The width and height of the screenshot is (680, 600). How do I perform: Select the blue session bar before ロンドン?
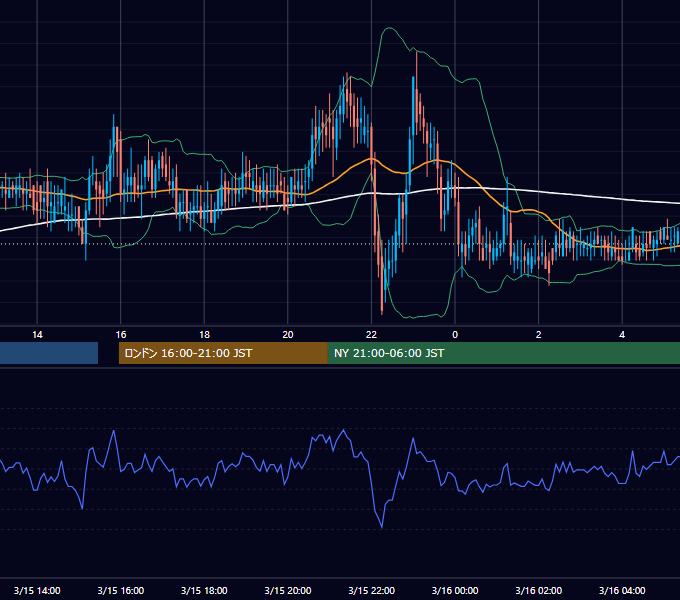click(x=49, y=353)
